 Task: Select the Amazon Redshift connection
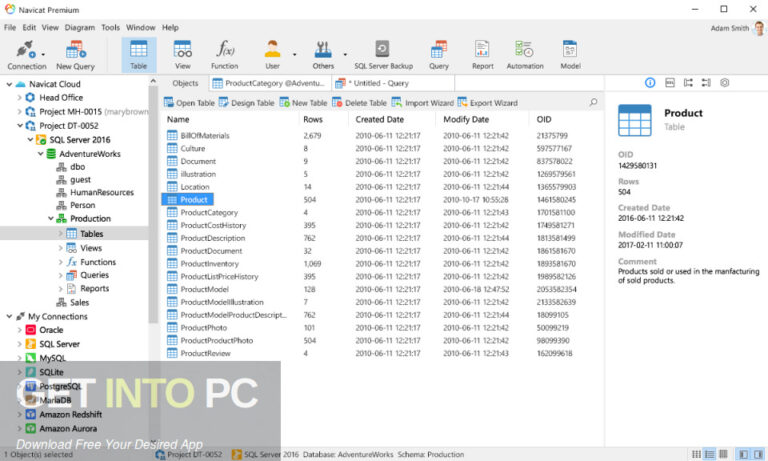pyautogui.click(x=71, y=414)
